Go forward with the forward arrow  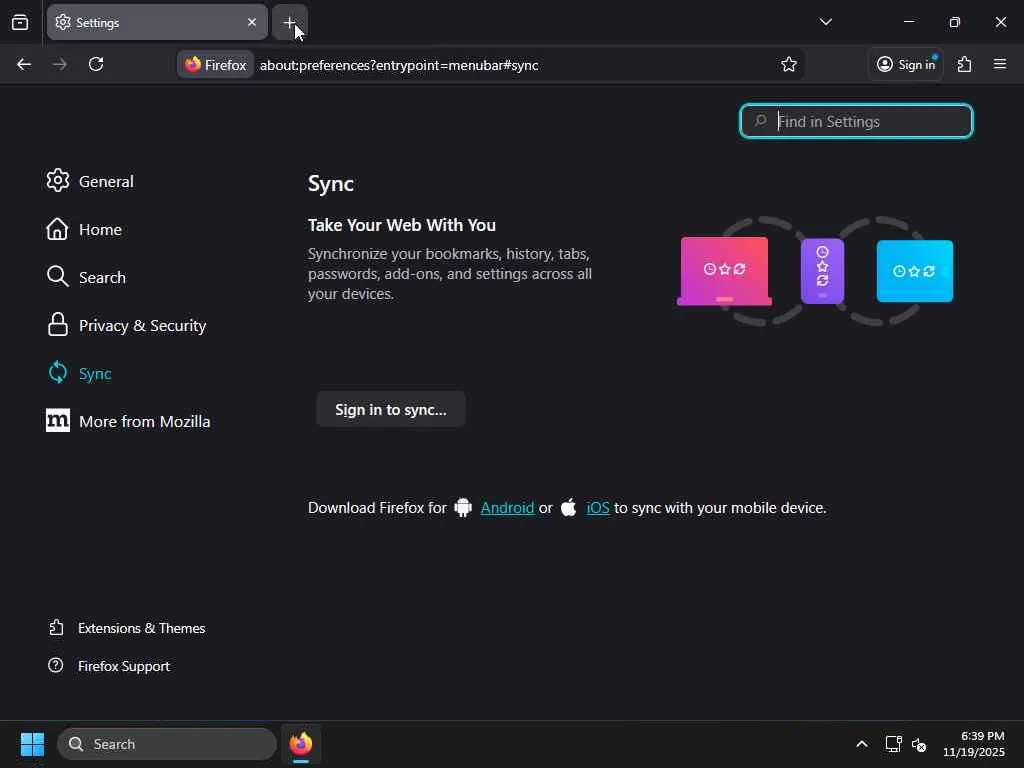[x=59, y=64]
